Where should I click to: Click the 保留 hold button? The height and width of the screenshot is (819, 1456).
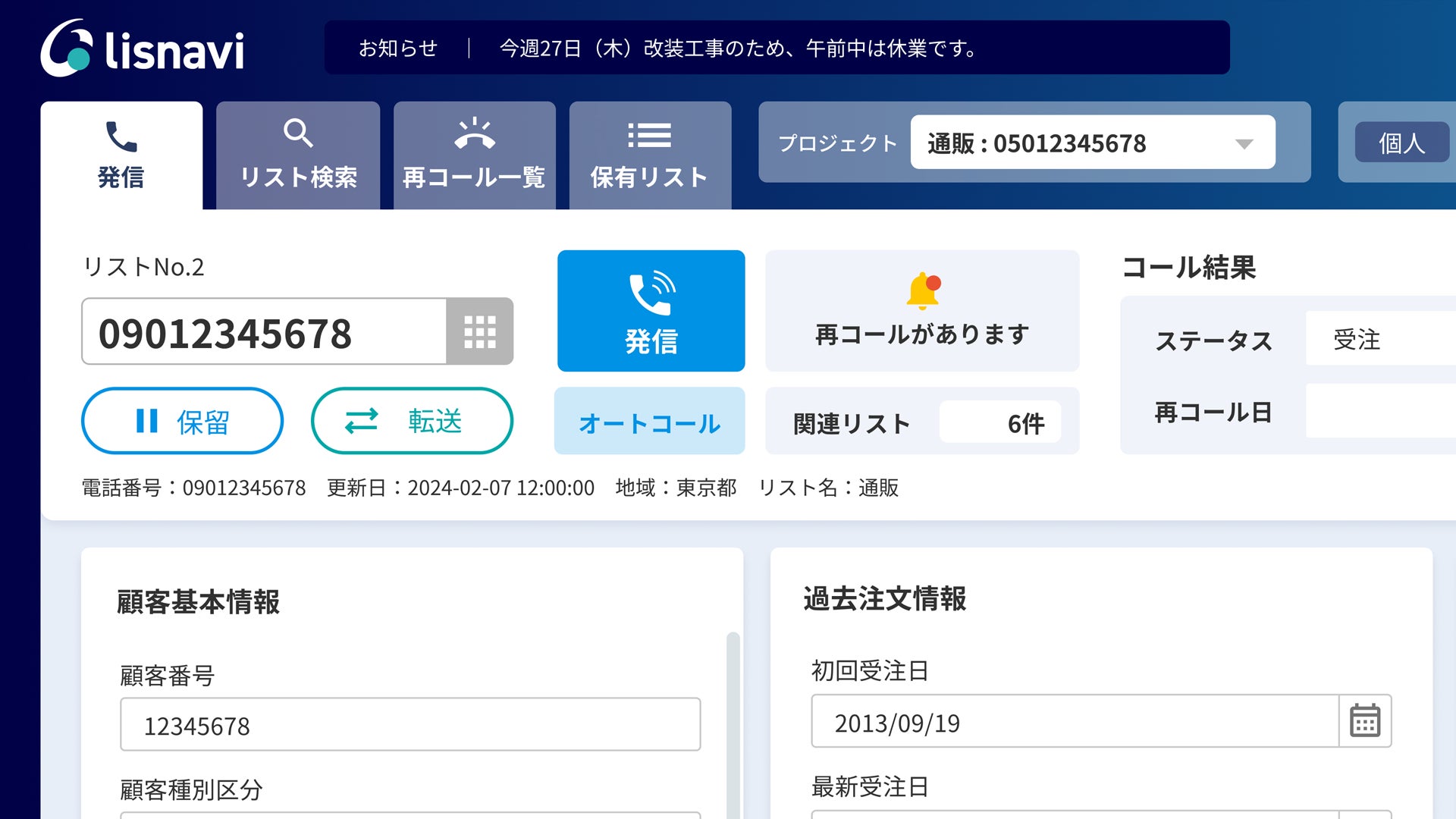[182, 421]
